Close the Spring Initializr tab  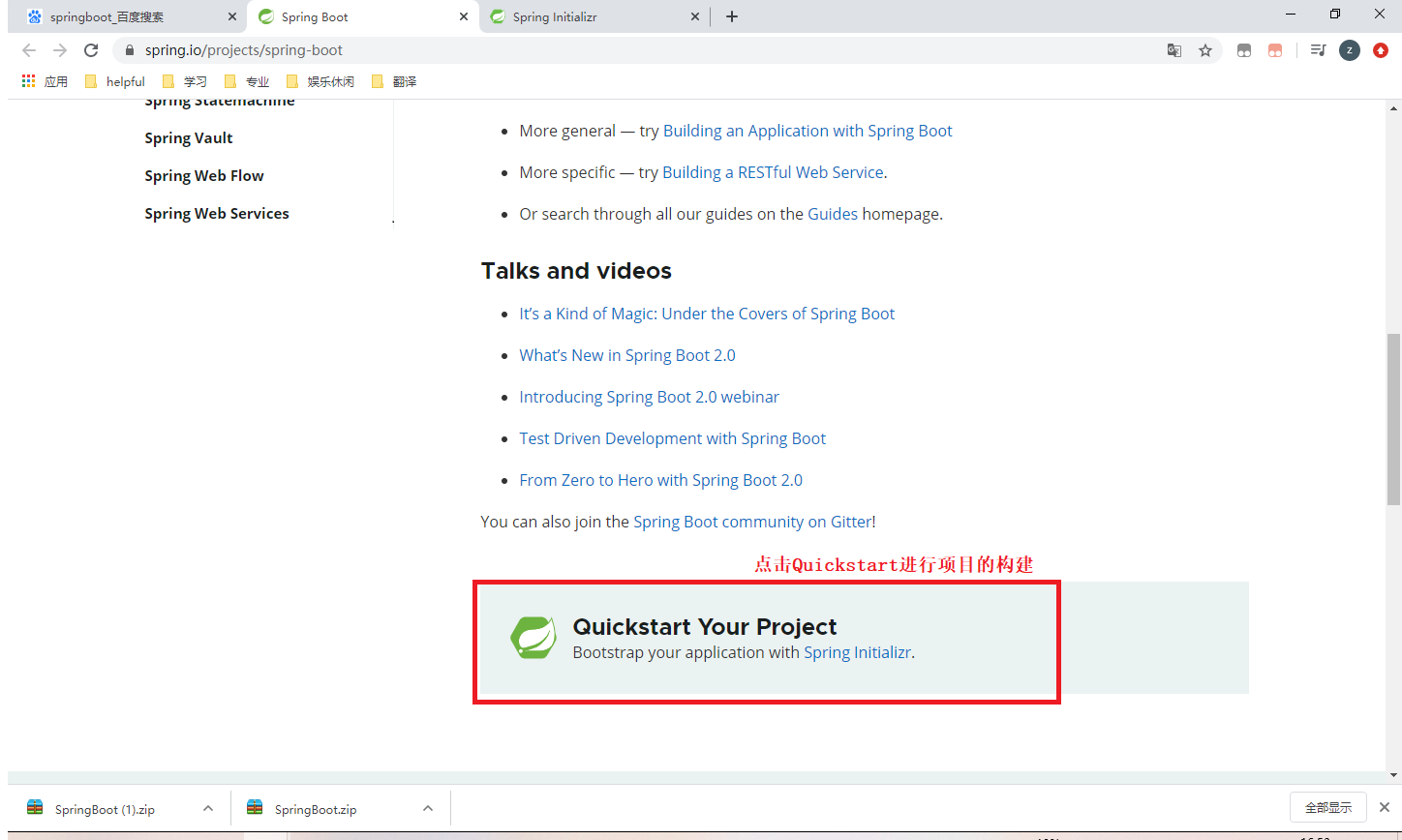[695, 16]
